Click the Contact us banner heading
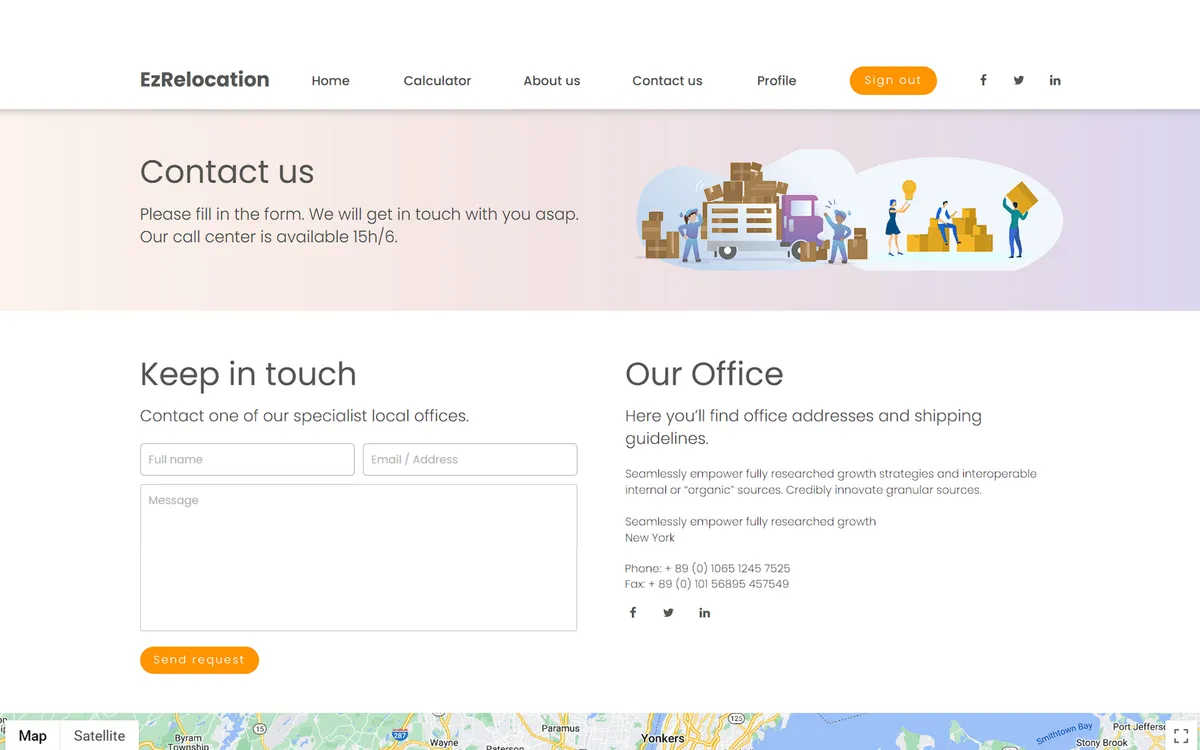1200x750 pixels. [x=227, y=171]
